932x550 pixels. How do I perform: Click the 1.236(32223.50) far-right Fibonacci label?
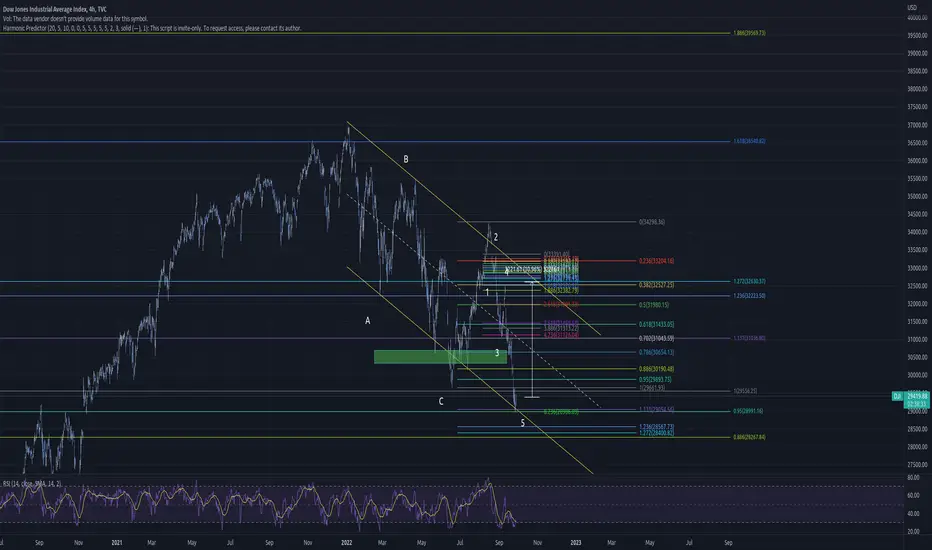pyautogui.click(x=749, y=296)
